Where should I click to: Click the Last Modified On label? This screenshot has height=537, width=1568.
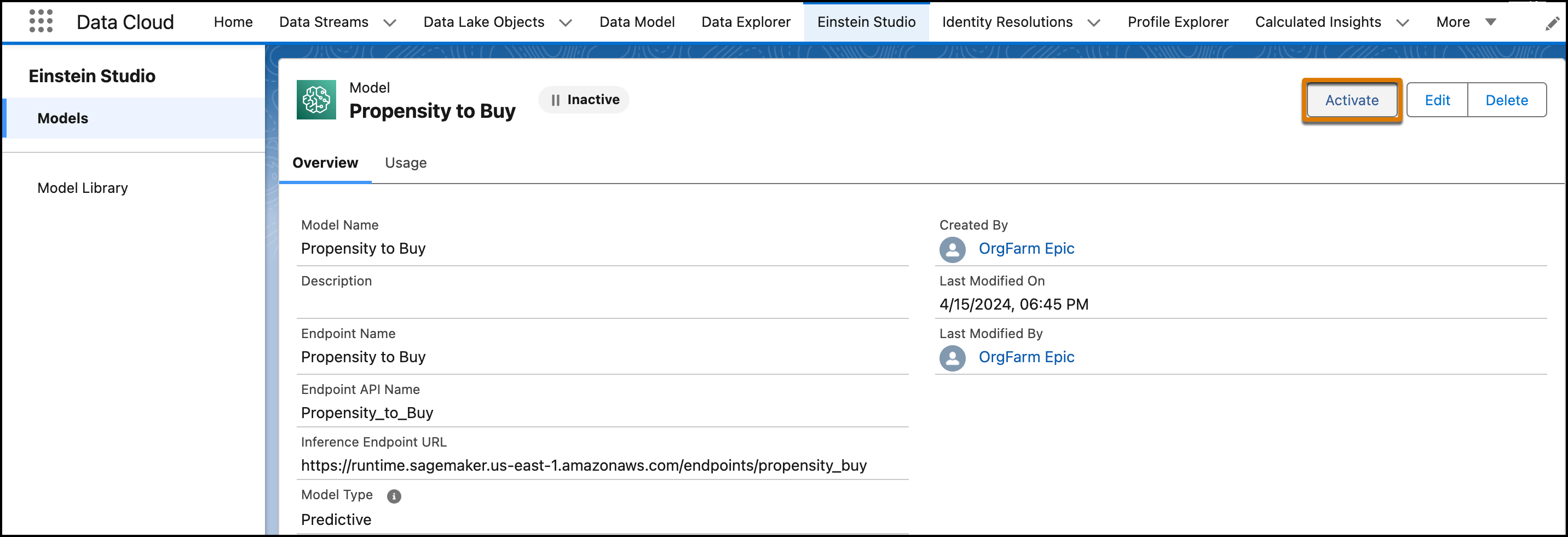click(x=991, y=281)
